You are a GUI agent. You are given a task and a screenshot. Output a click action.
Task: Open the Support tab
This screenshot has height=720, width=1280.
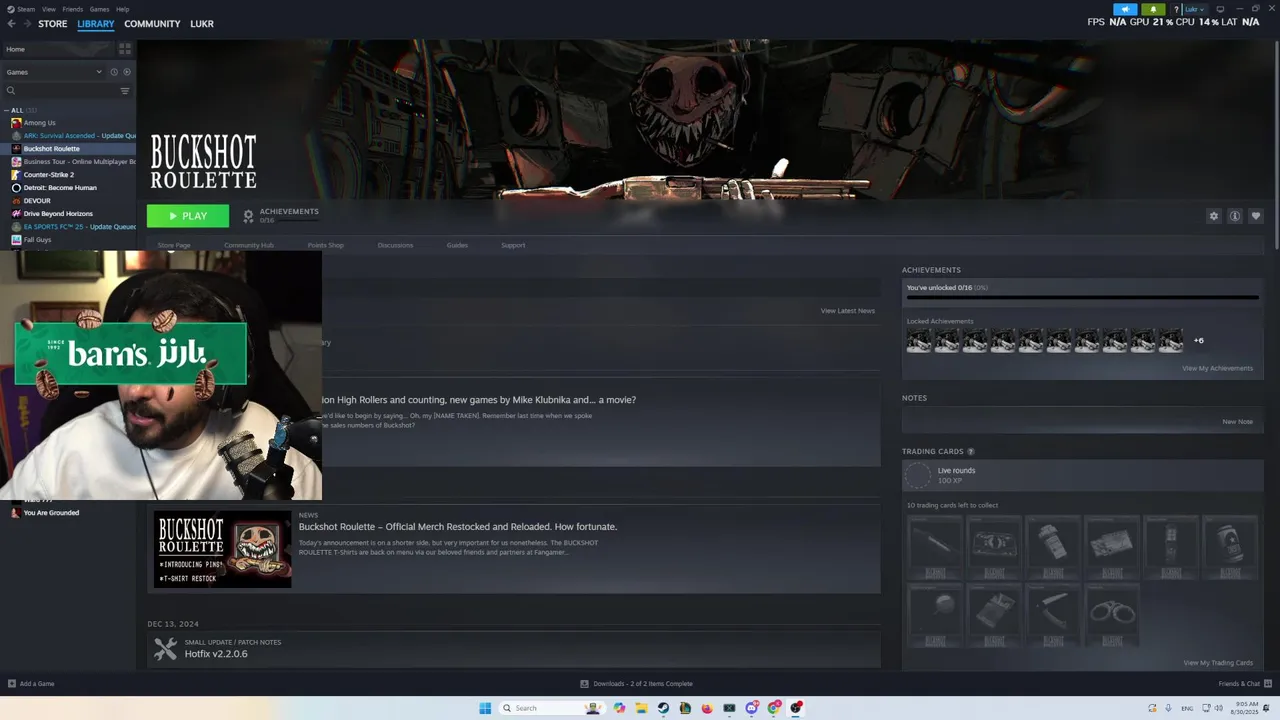(513, 245)
